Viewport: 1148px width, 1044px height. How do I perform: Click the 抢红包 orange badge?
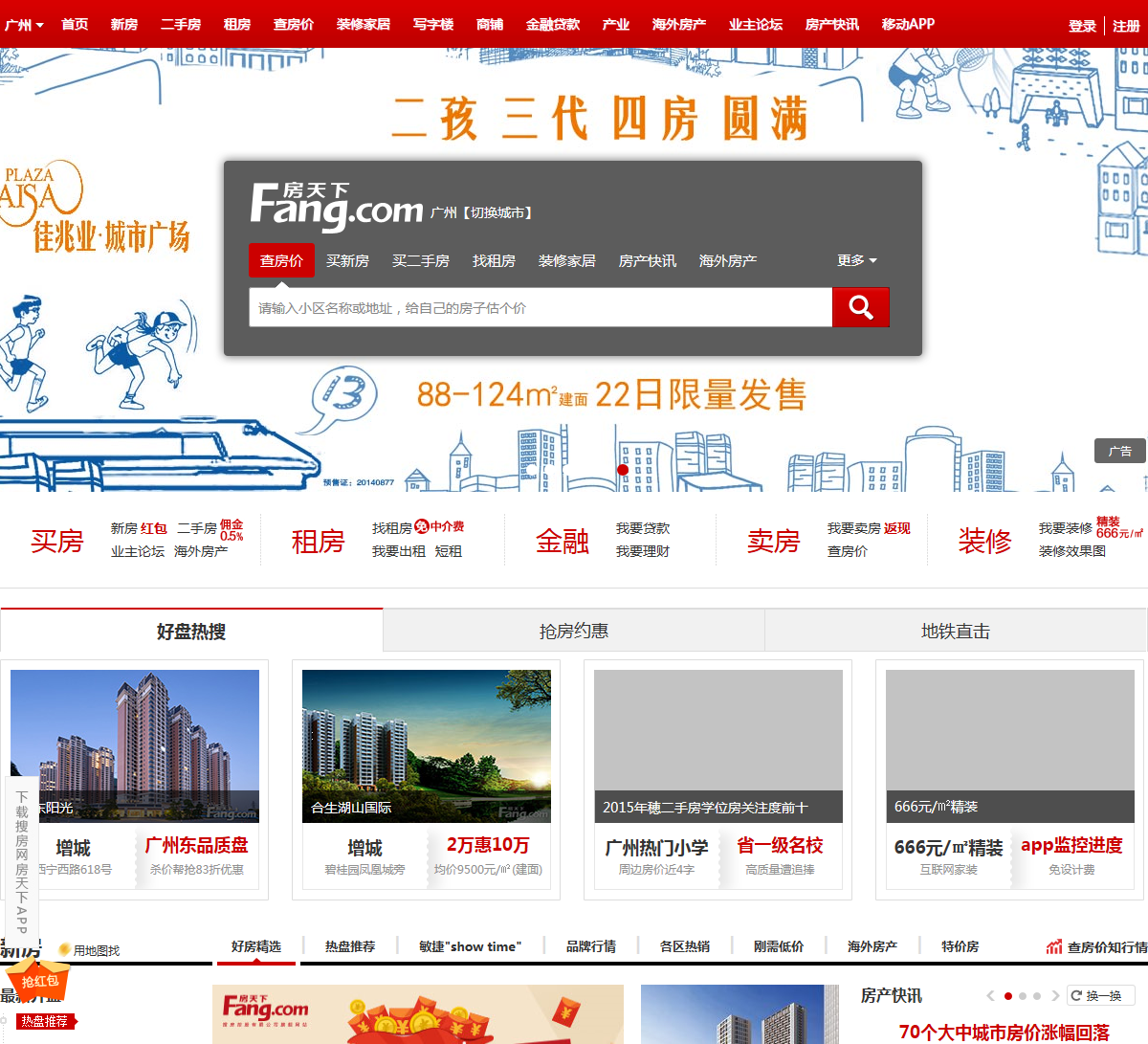38,983
